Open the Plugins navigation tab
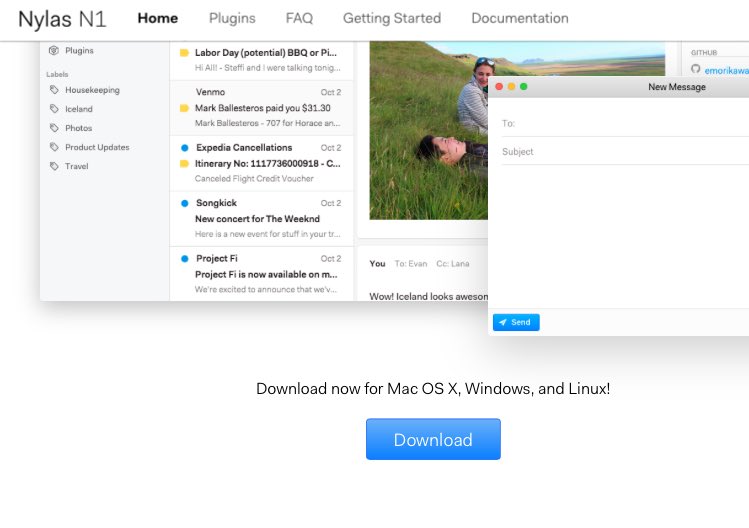This screenshot has height=528, width=749. pos(232,18)
